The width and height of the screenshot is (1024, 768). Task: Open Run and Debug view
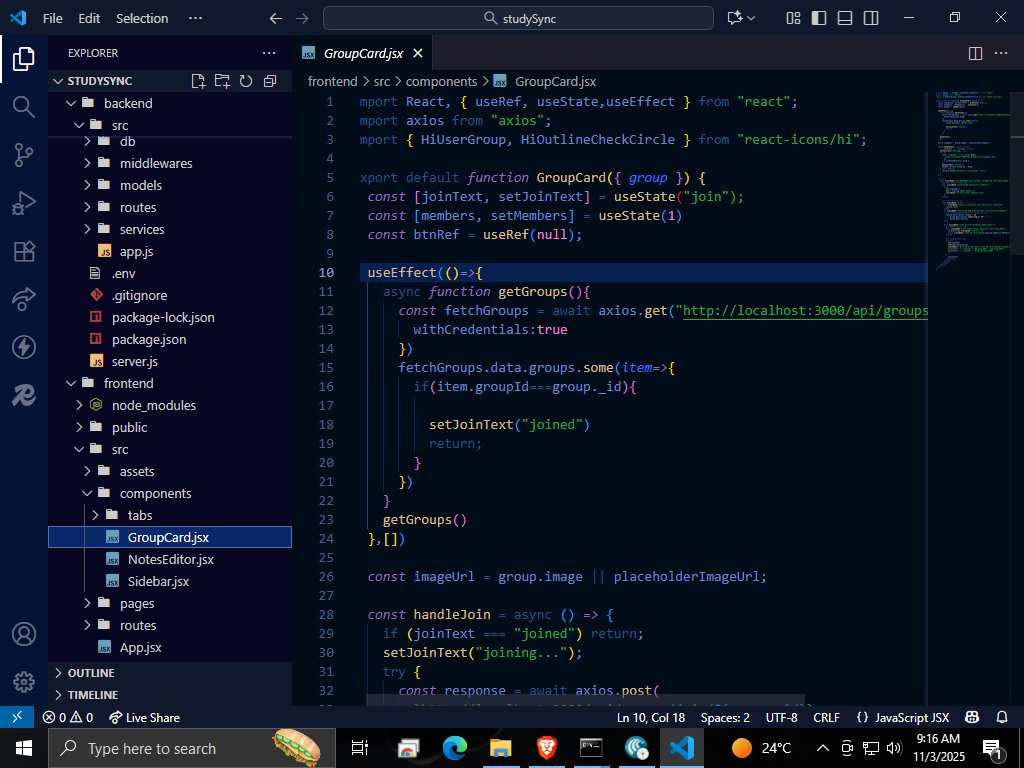tap(24, 203)
